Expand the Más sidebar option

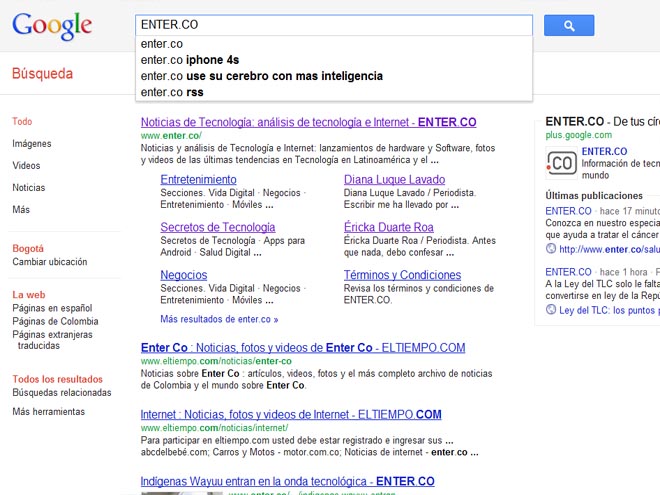(21, 210)
